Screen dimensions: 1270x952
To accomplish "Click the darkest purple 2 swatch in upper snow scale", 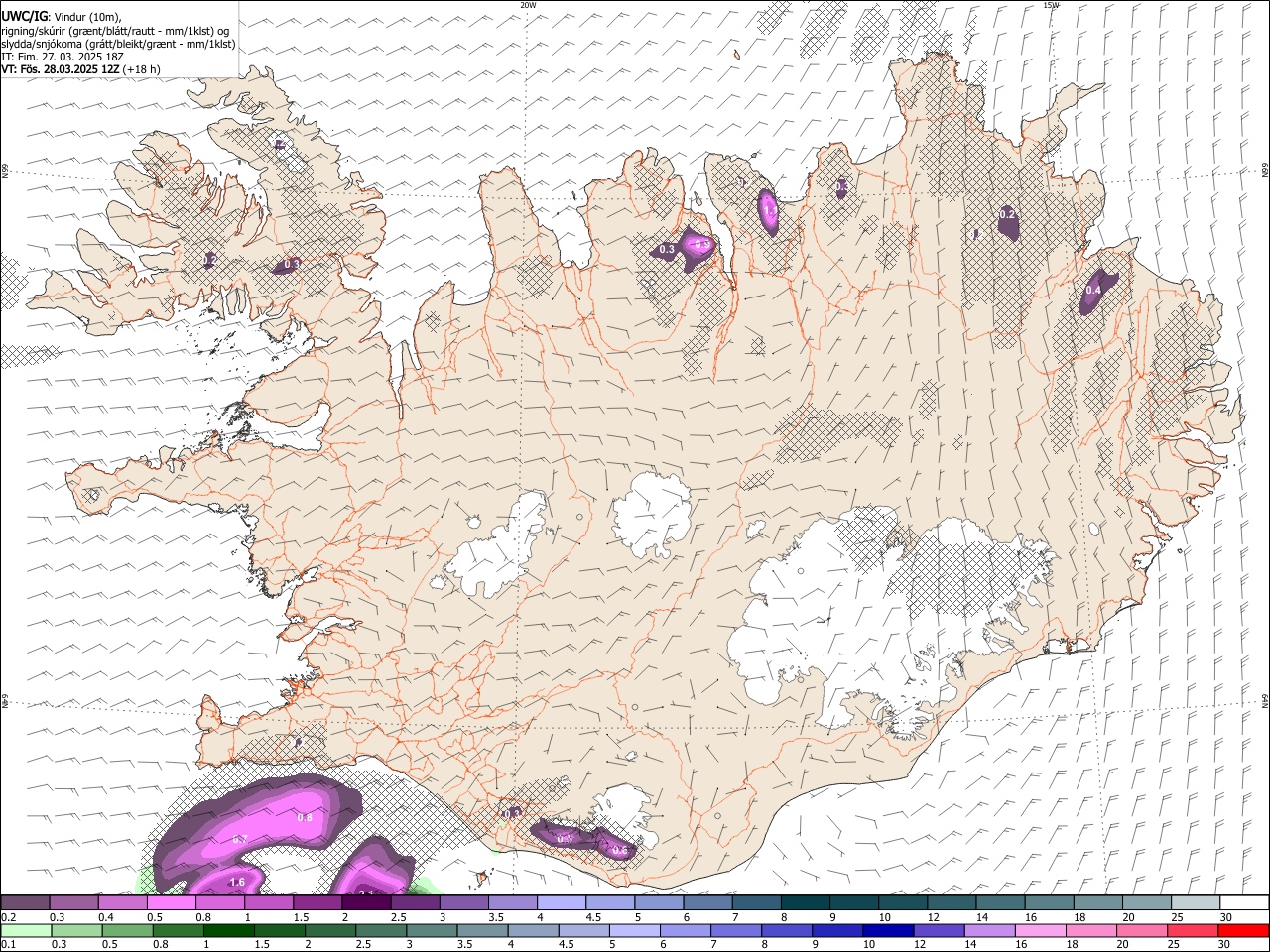I will 365,903.
